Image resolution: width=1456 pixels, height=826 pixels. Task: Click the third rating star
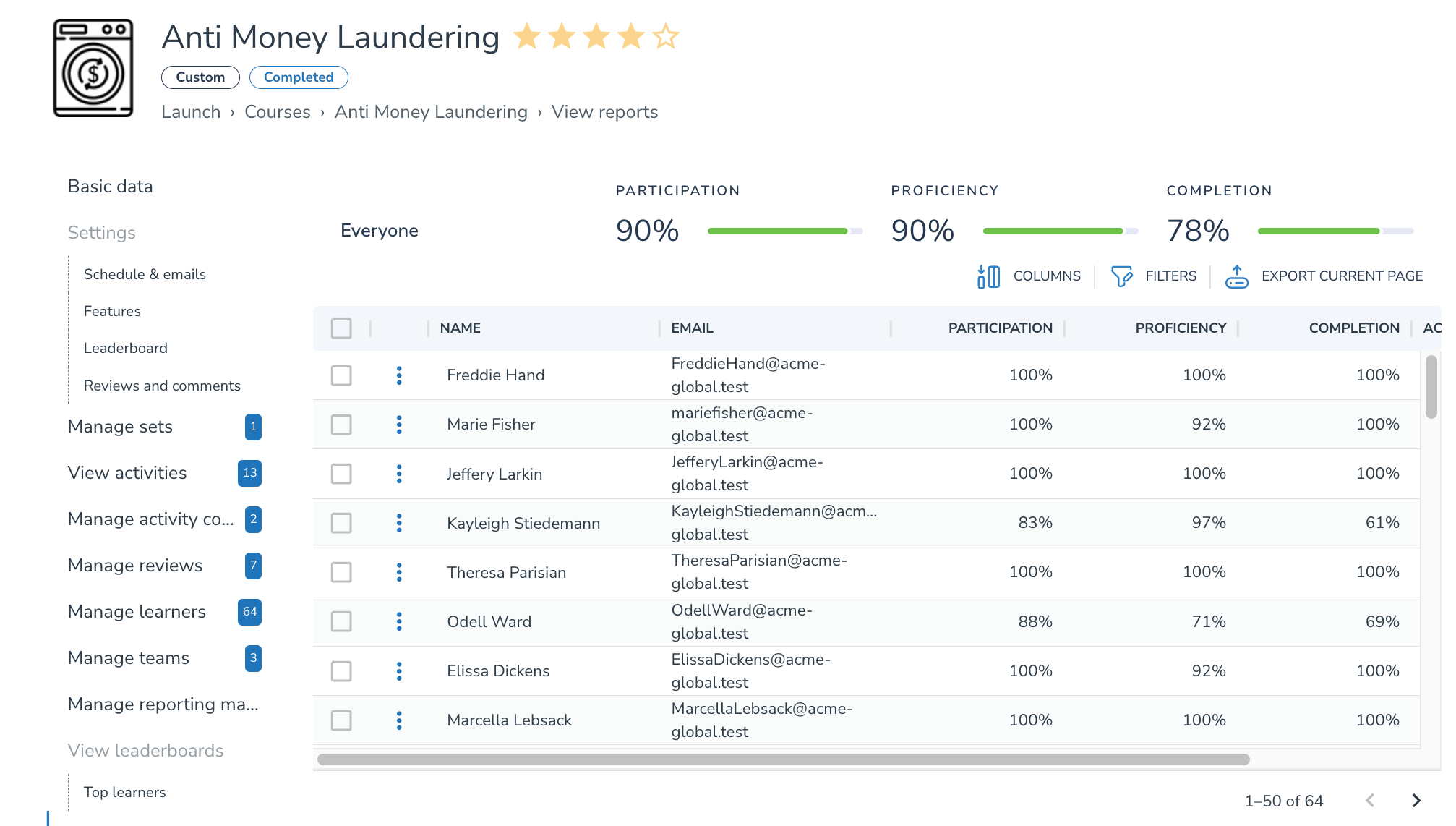(x=596, y=36)
